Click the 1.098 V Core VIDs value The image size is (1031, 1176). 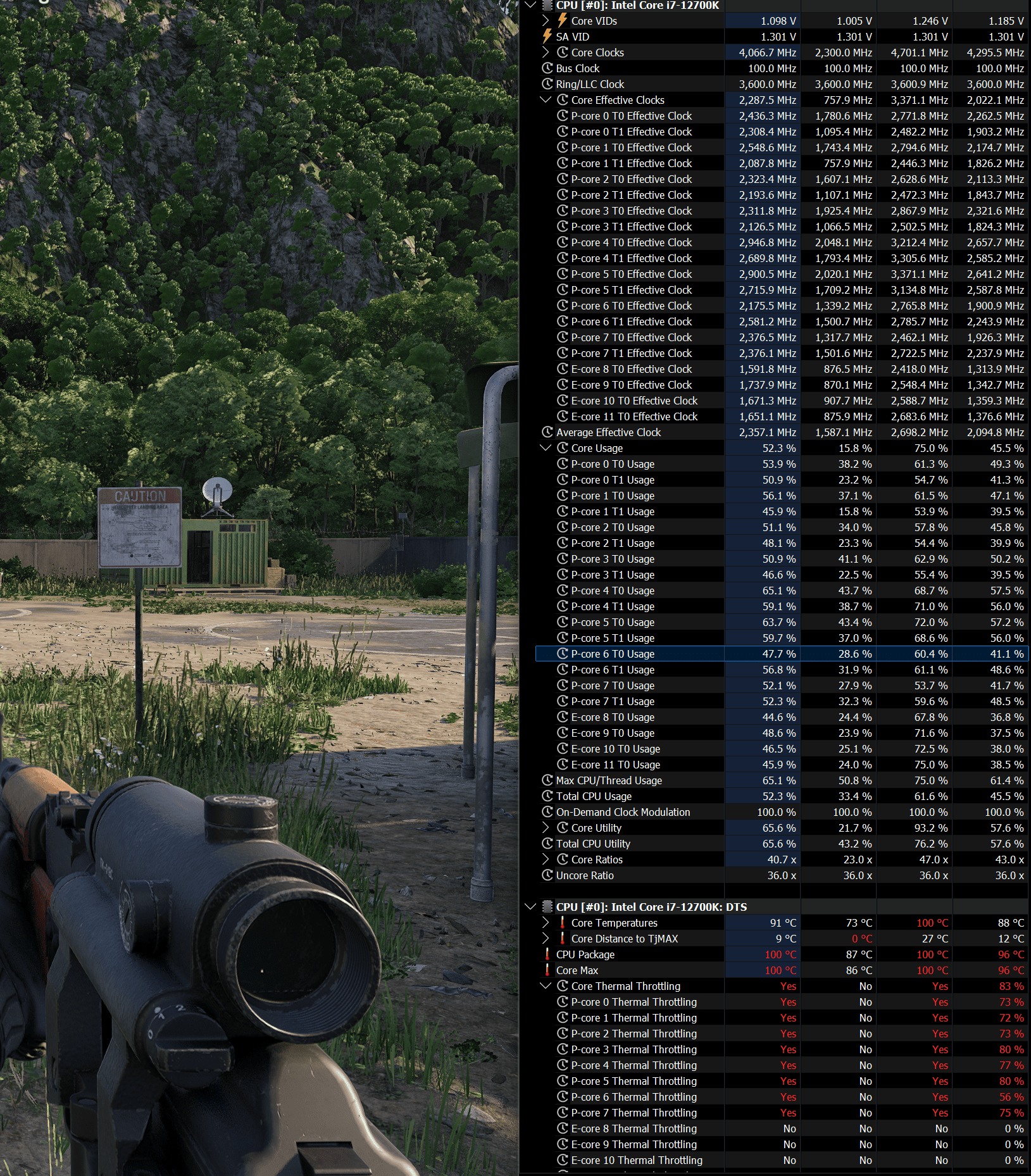click(778, 21)
